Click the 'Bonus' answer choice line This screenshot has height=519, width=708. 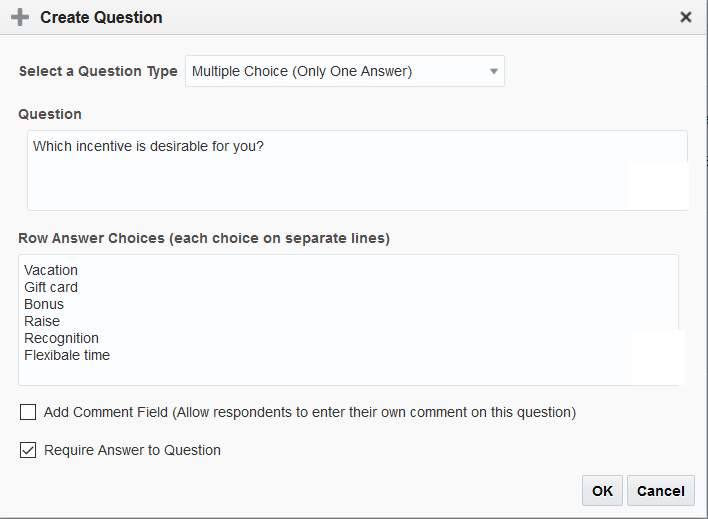click(44, 304)
